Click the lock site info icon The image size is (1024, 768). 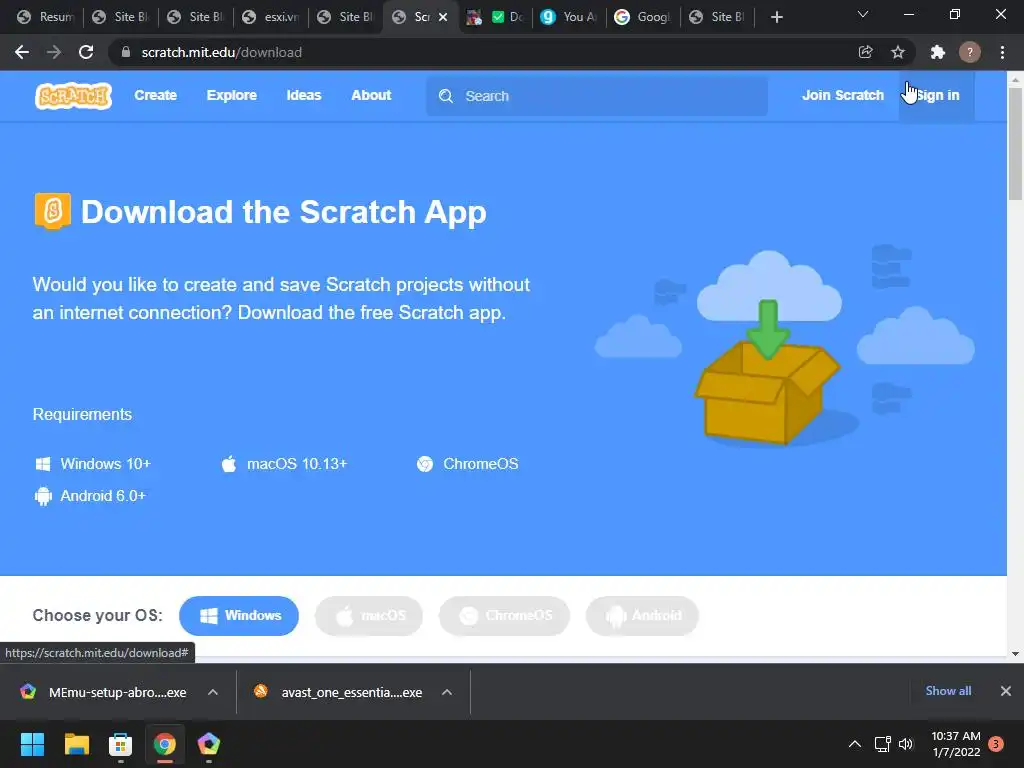click(x=126, y=52)
